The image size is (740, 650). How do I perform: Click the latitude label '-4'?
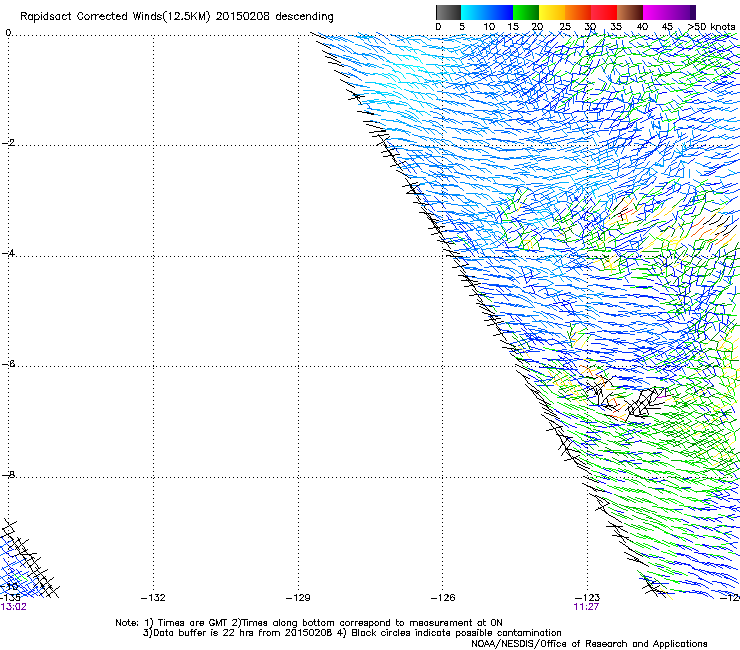[x=9, y=253]
